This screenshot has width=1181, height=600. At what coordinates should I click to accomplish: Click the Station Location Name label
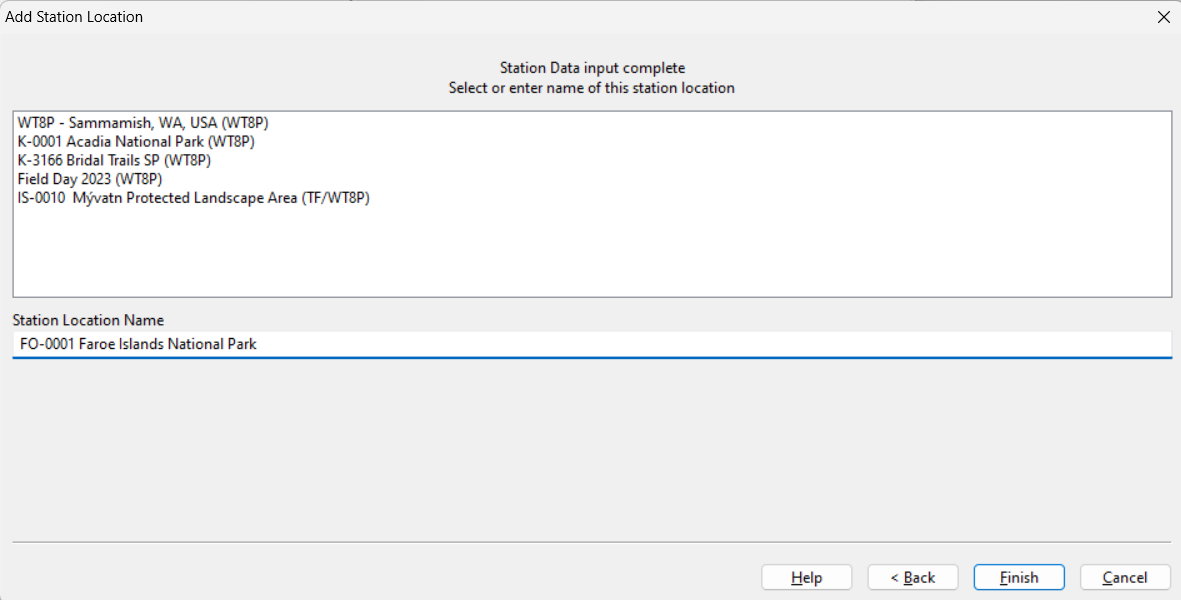click(x=88, y=321)
